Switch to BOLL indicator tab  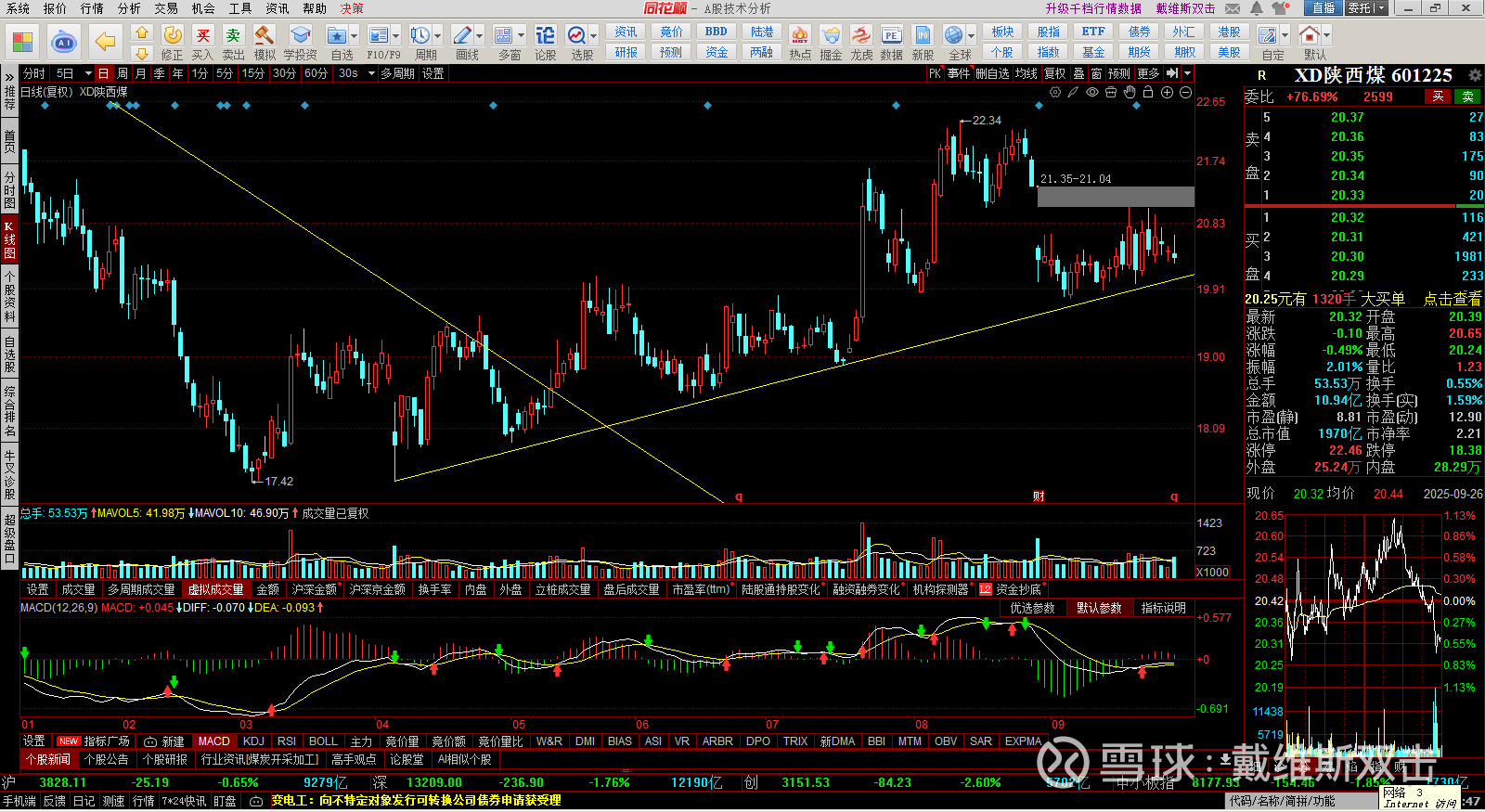pos(323,741)
